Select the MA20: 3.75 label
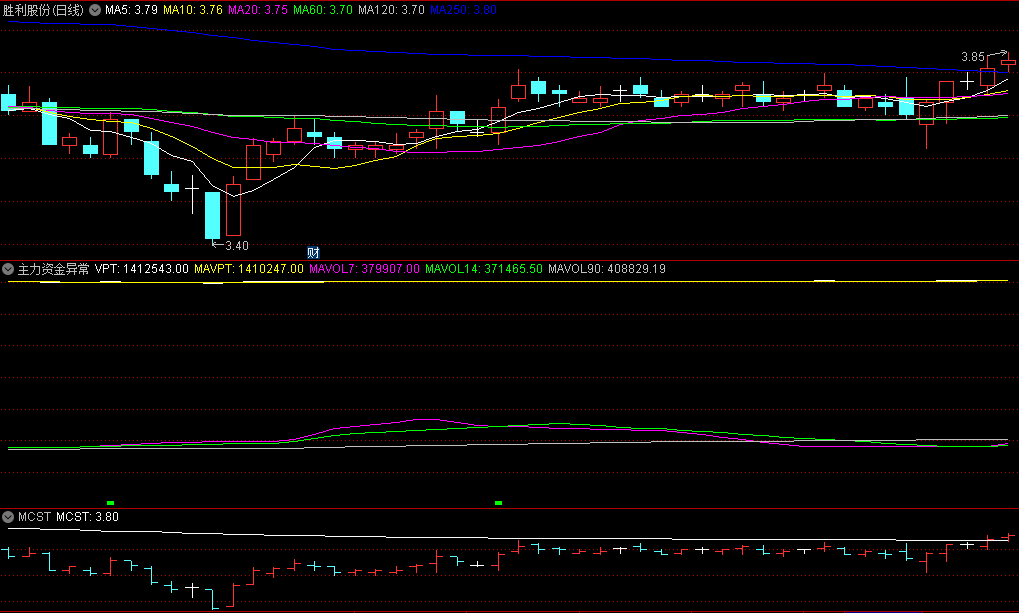Image resolution: width=1019 pixels, height=613 pixels. coord(257,10)
